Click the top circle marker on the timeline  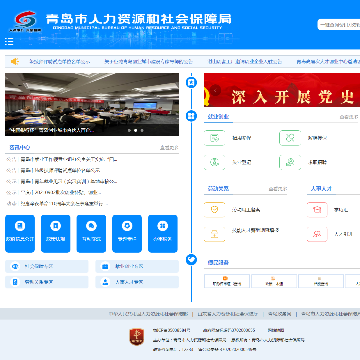(191, 82)
